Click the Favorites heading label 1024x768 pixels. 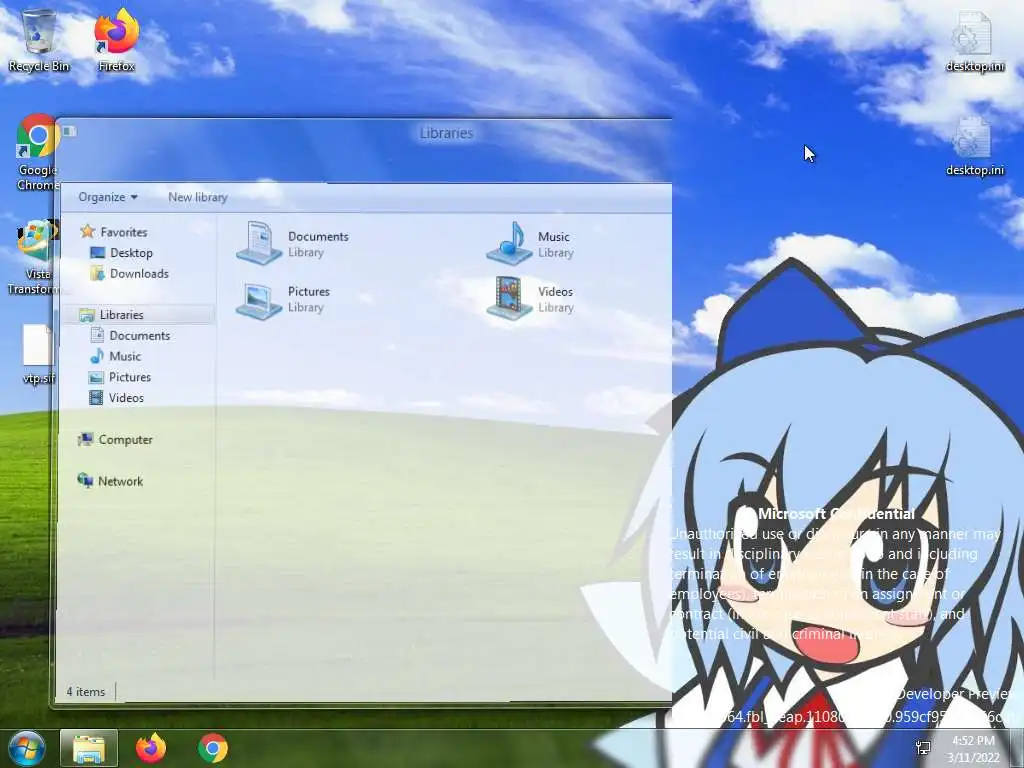click(x=123, y=232)
